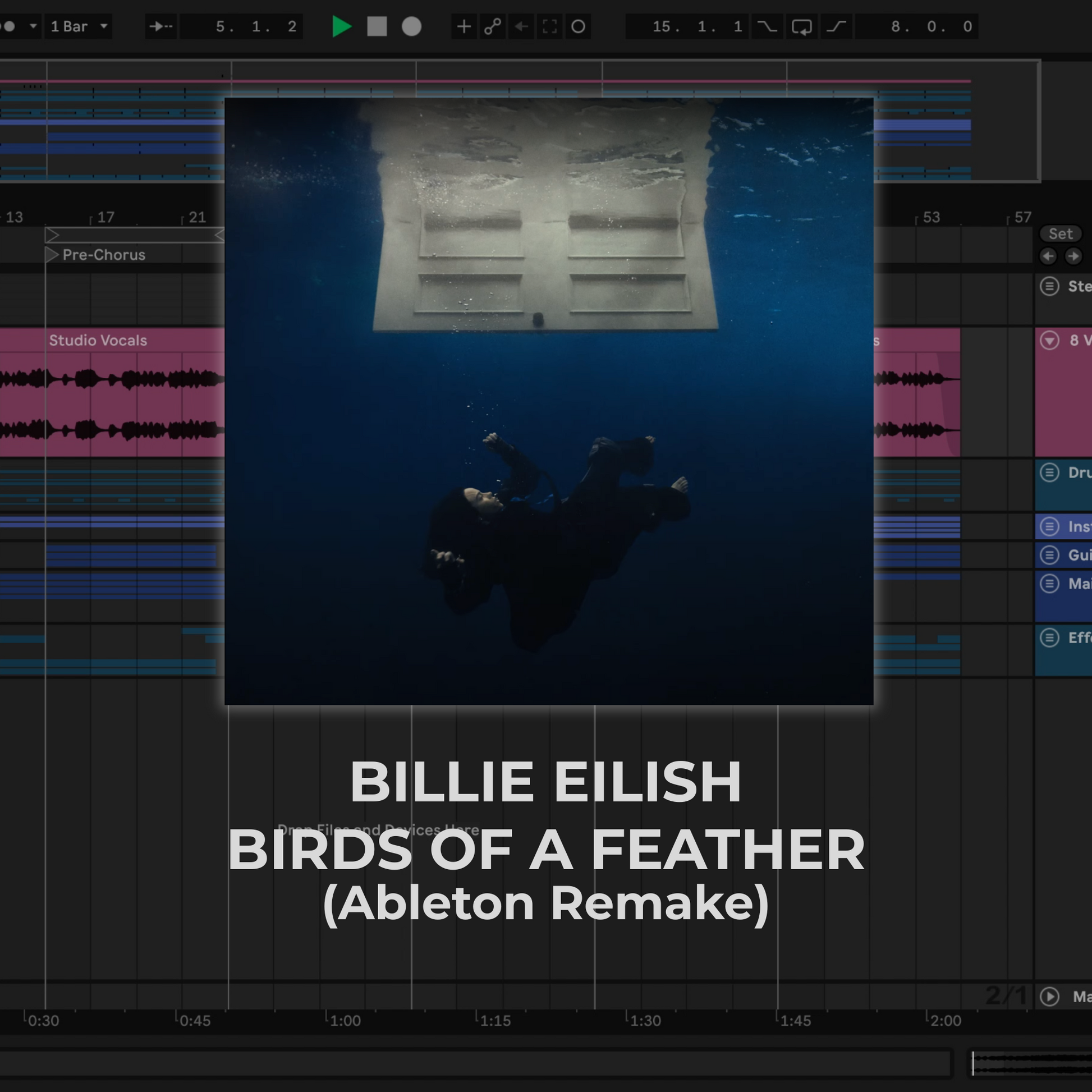Click the Stop button in transport
This screenshot has height=1092, width=1092.
click(x=377, y=26)
